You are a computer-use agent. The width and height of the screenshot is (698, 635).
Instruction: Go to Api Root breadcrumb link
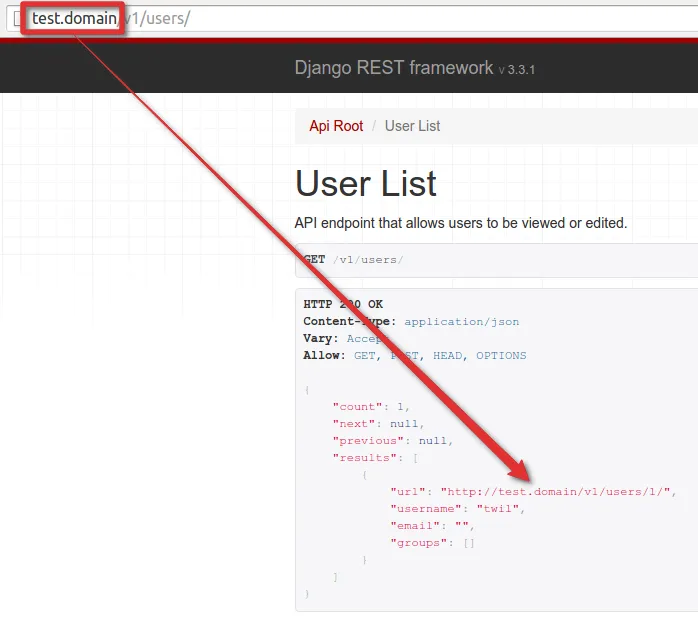coord(336,126)
